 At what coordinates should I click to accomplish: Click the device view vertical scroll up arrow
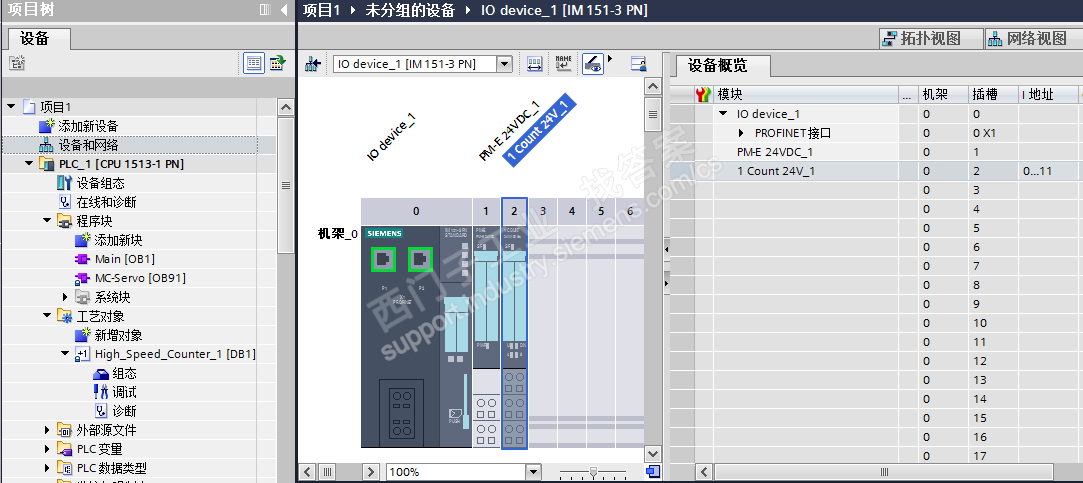pos(652,86)
